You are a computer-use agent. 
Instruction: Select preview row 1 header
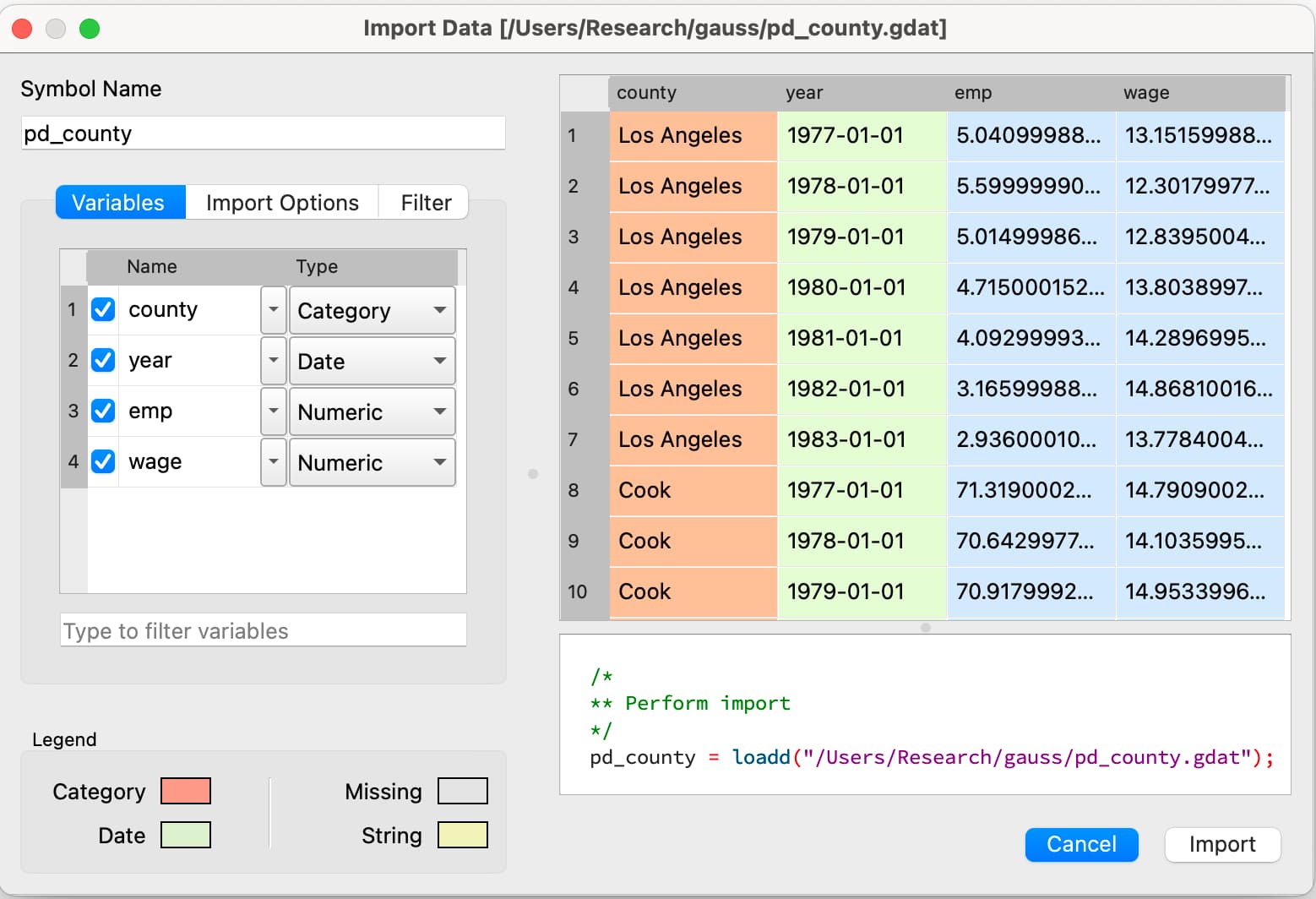585,135
